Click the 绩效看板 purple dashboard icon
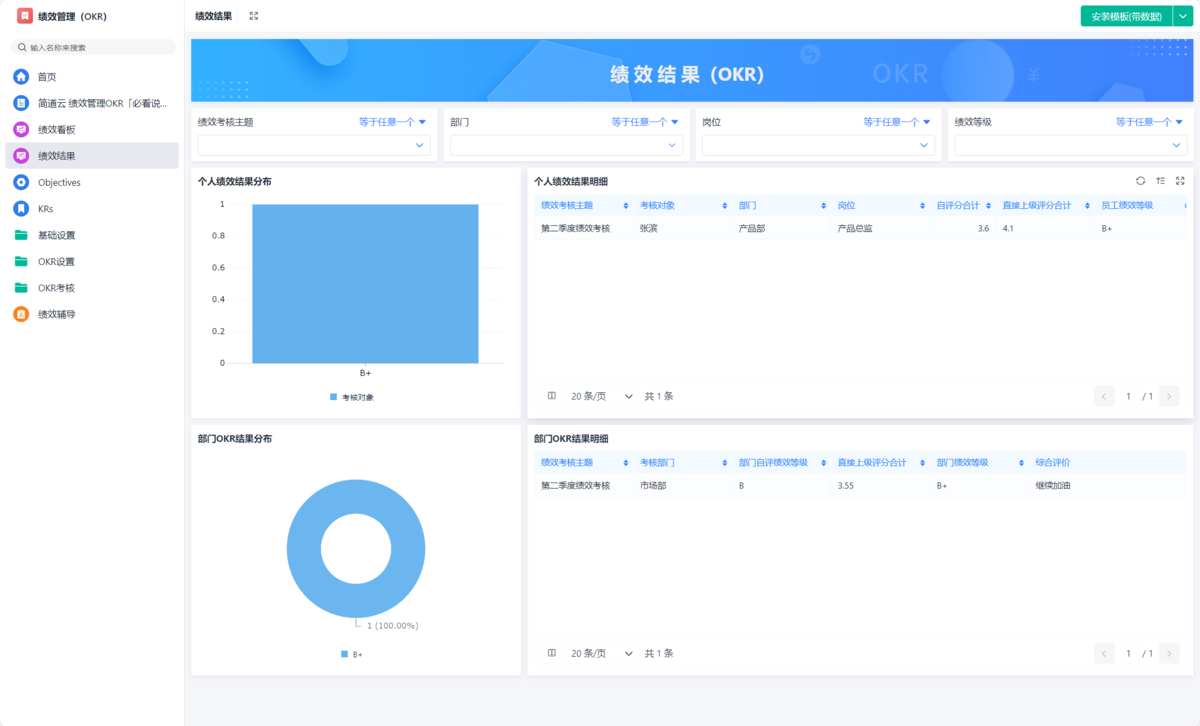The height and width of the screenshot is (726, 1200). [21, 129]
